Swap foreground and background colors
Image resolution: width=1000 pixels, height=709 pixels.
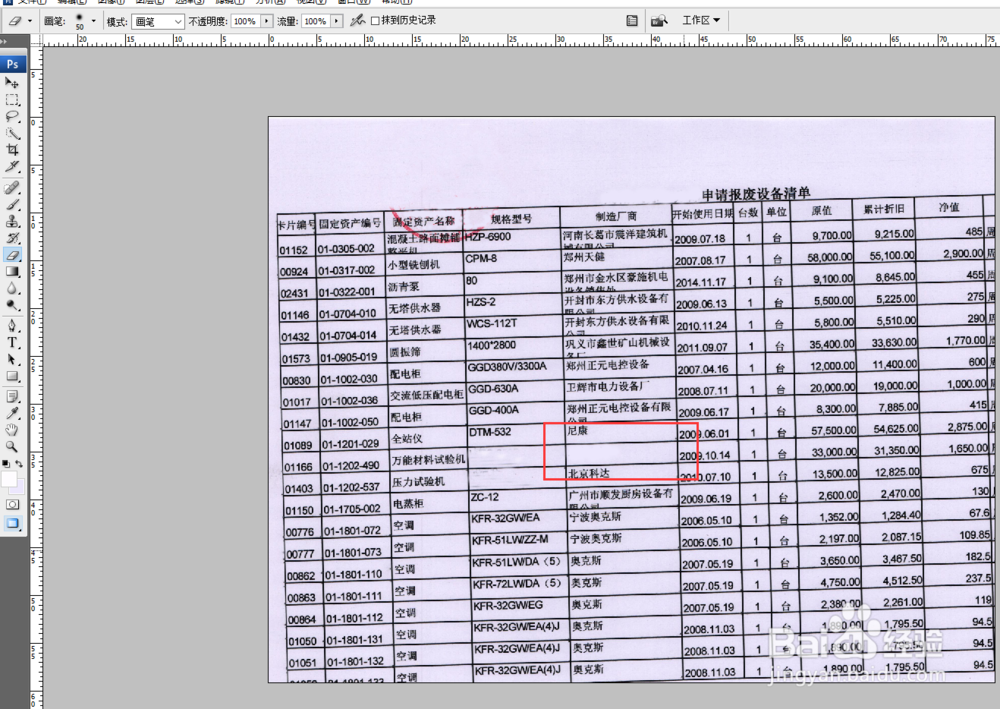19,464
